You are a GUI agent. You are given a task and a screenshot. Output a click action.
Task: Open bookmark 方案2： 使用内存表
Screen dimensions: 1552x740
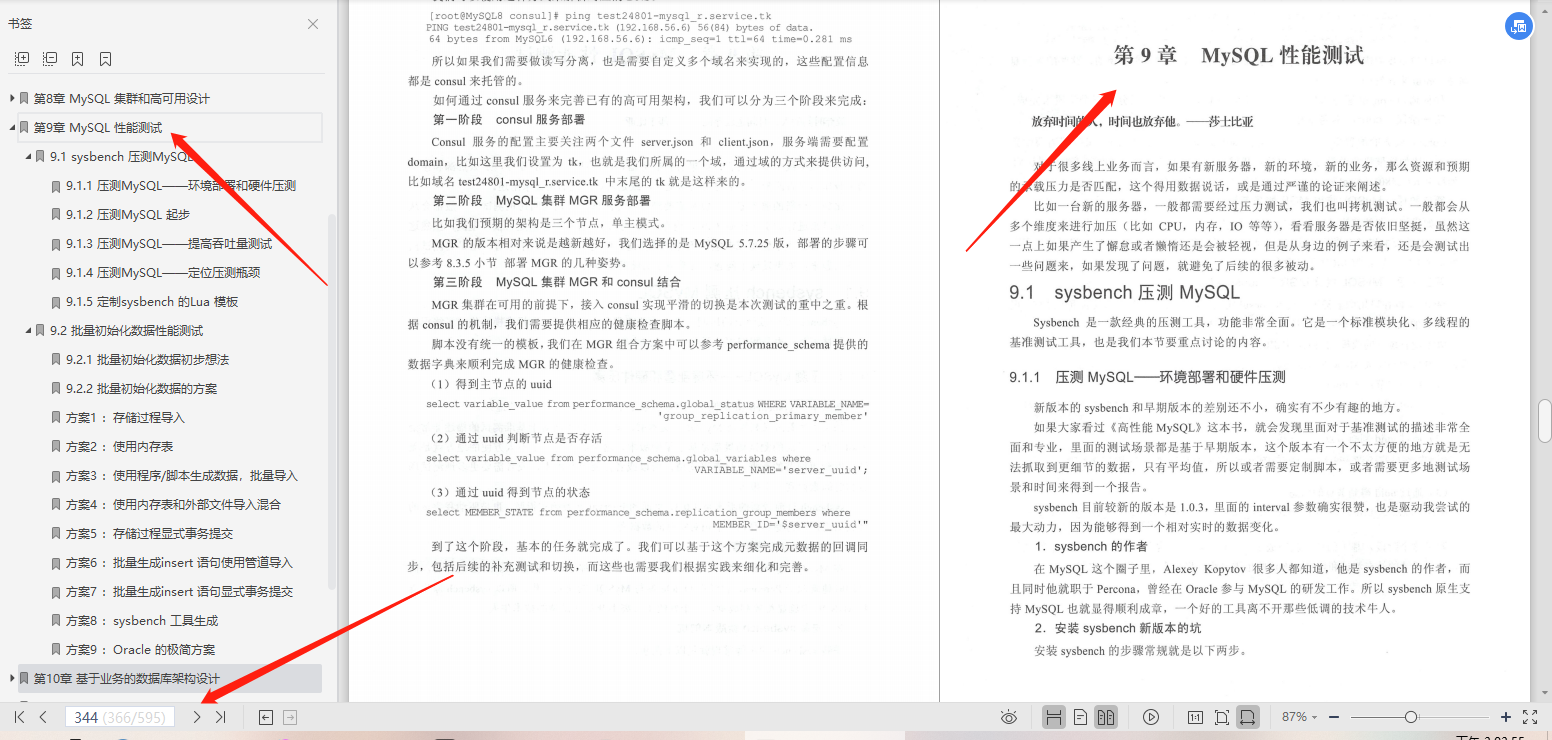click(x=120, y=447)
